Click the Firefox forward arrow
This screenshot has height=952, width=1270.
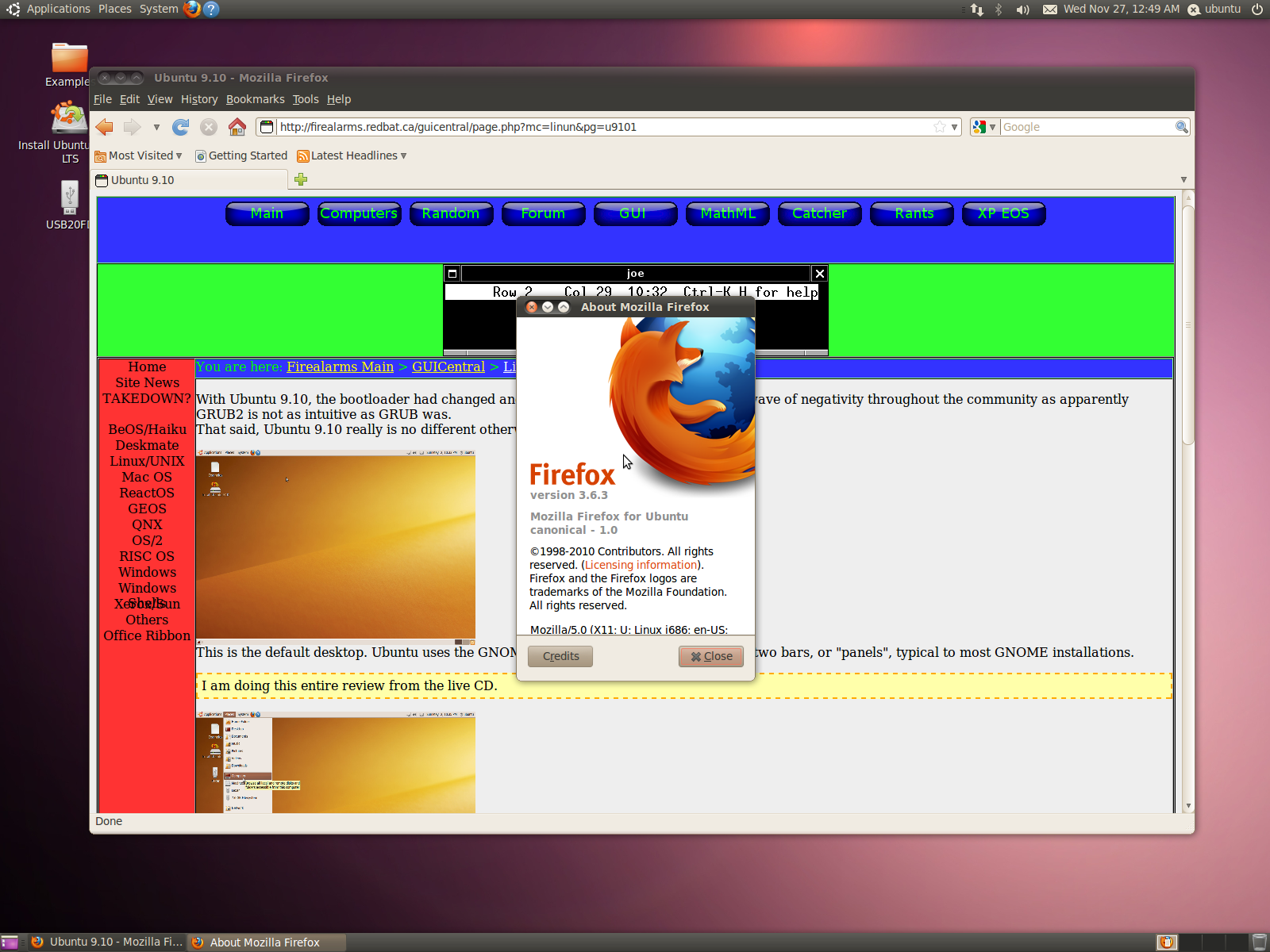tap(132, 127)
